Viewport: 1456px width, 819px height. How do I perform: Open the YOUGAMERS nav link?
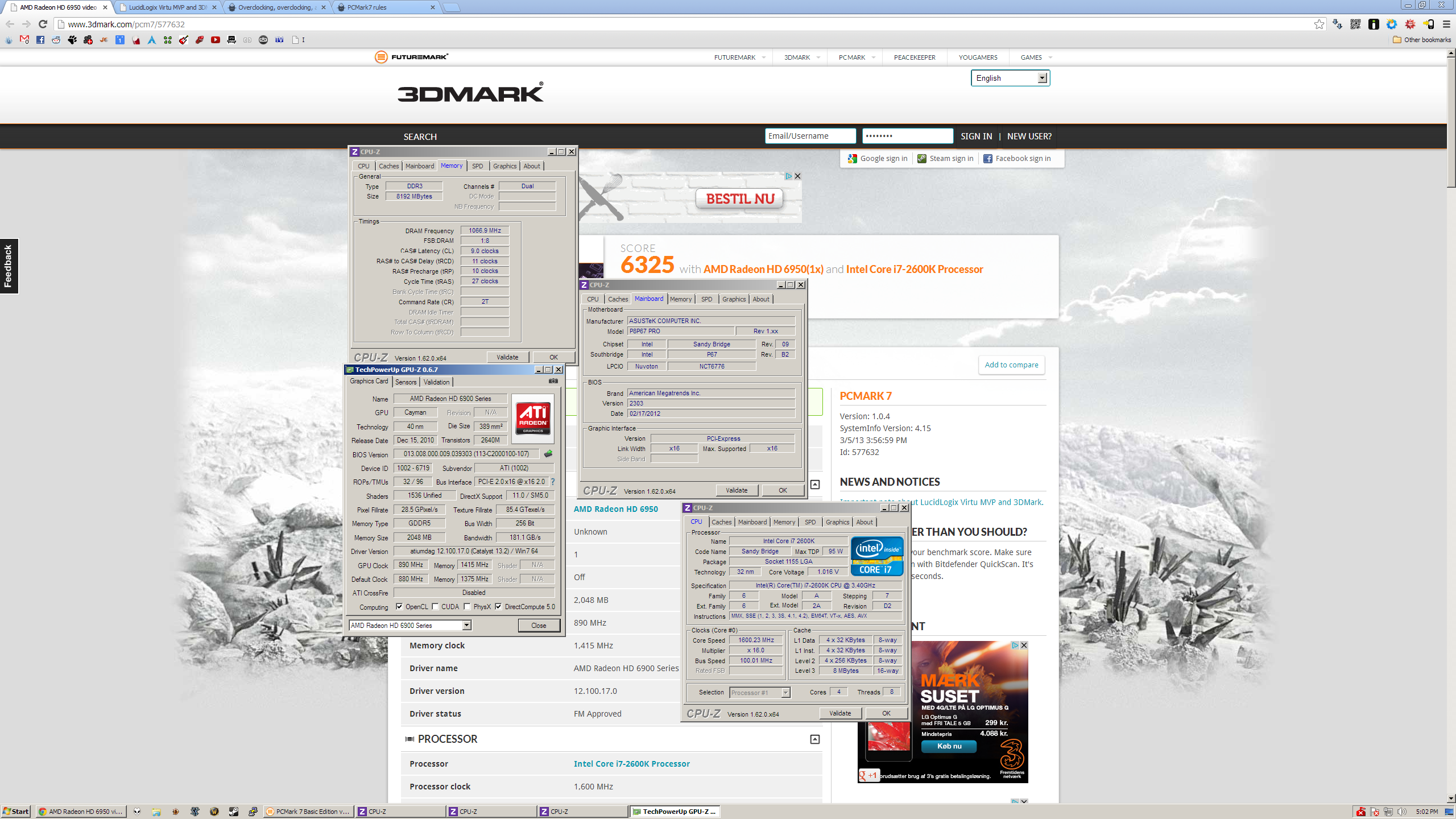(x=978, y=57)
